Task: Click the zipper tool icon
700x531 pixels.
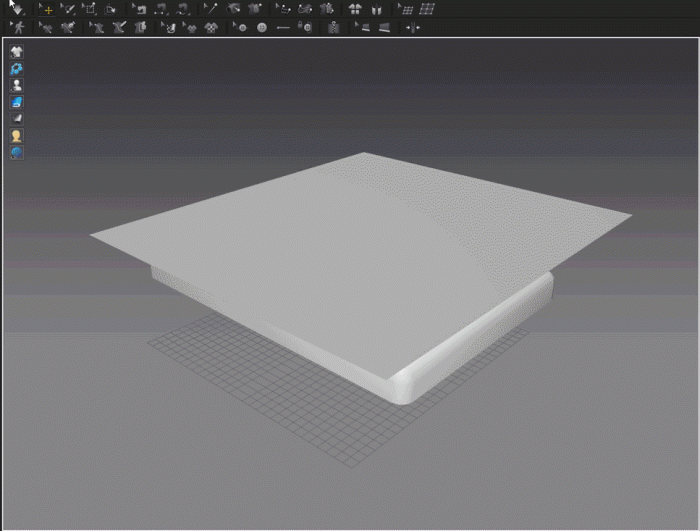Action: click(333, 28)
